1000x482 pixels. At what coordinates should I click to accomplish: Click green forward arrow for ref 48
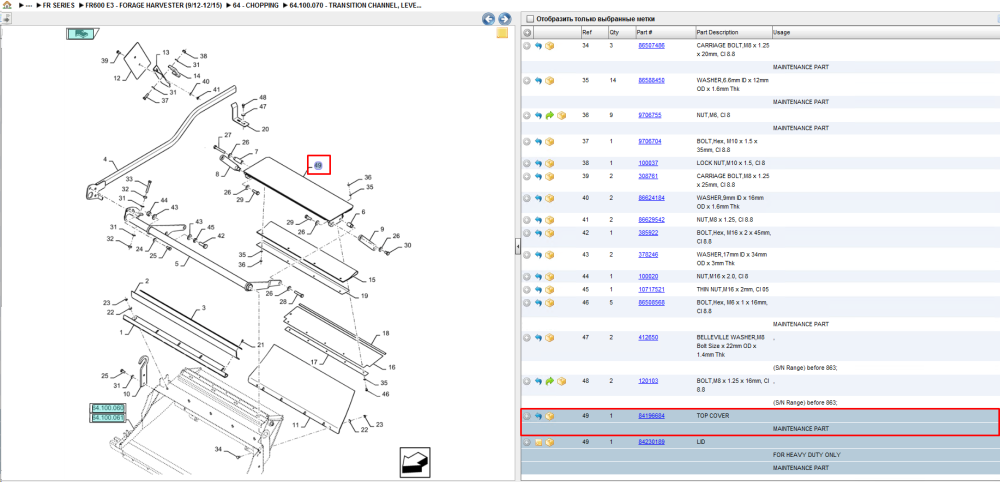[x=550, y=381]
